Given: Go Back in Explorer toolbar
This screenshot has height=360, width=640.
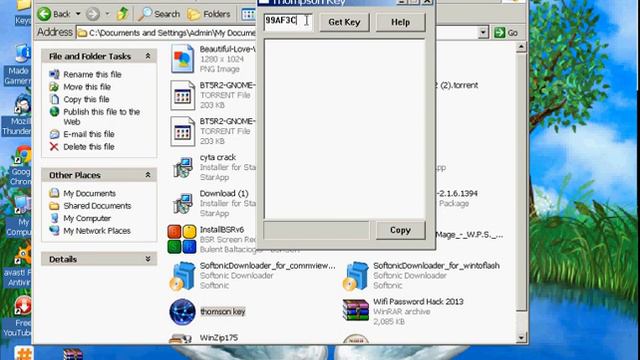Looking at the screenshot, I should coord(54,14).
